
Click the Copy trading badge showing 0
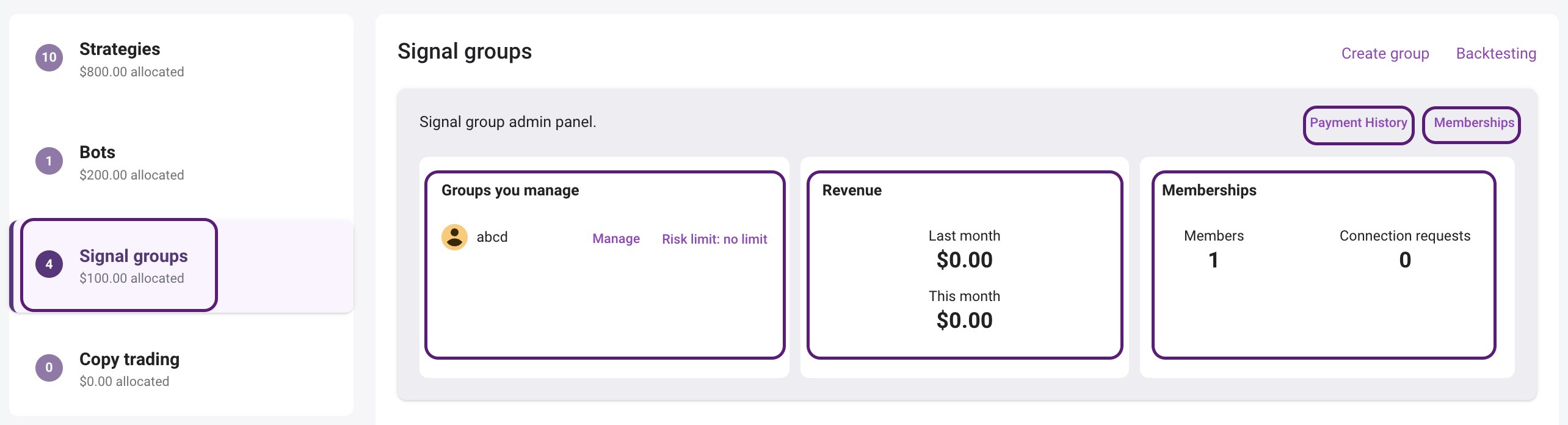[x=49, y=368]
